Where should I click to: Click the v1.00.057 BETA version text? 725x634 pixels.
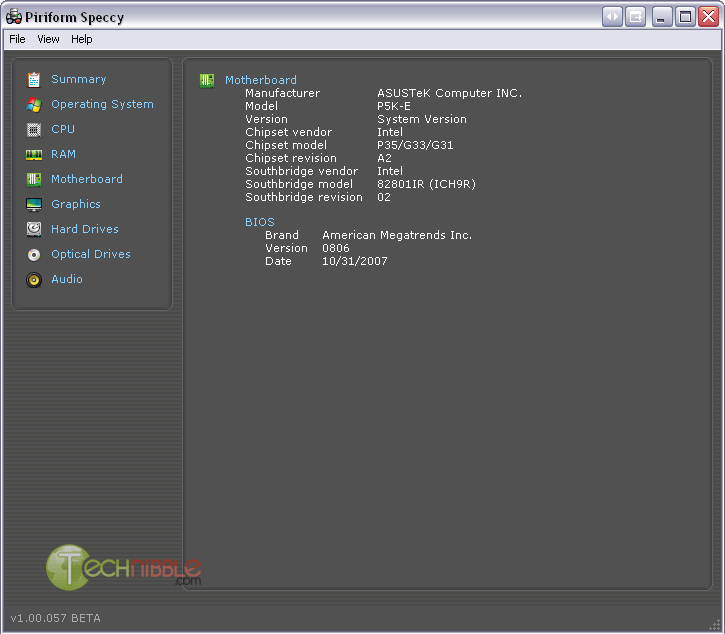tap(55, 618)
